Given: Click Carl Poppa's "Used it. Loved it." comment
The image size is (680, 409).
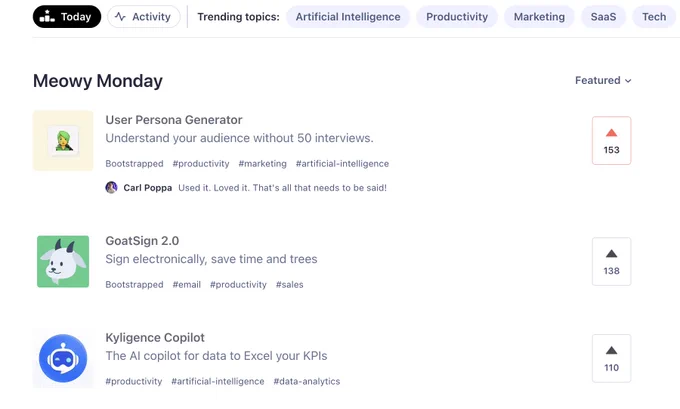Looking at the screenshot, I should click(x=282, y=188).
